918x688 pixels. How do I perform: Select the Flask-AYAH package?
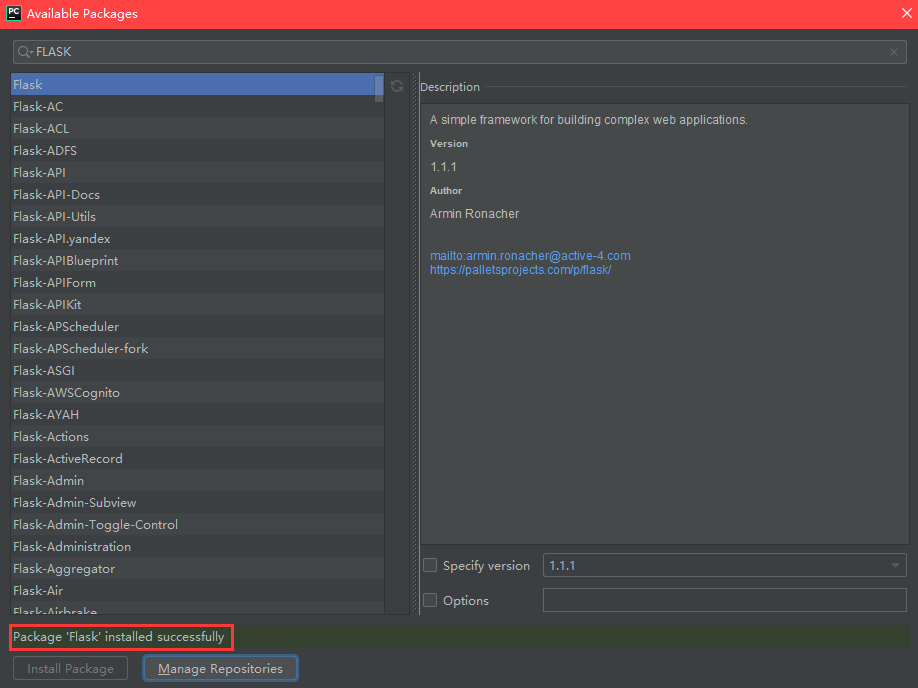[197, 415]
